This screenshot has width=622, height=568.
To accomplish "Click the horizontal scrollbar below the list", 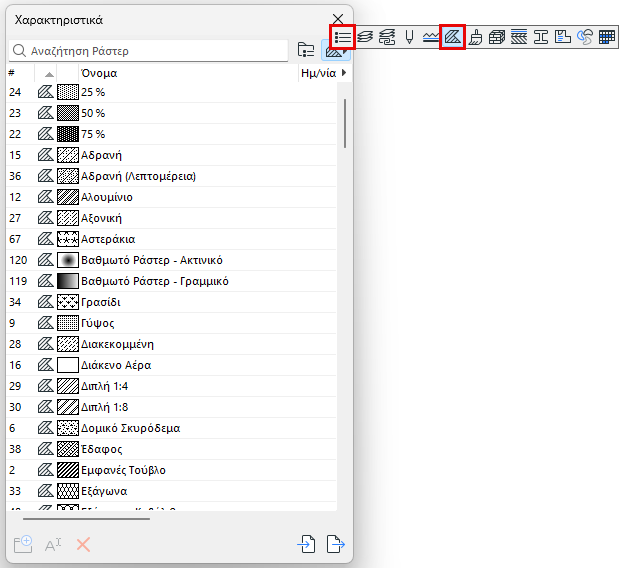I will tap(86, 518).
